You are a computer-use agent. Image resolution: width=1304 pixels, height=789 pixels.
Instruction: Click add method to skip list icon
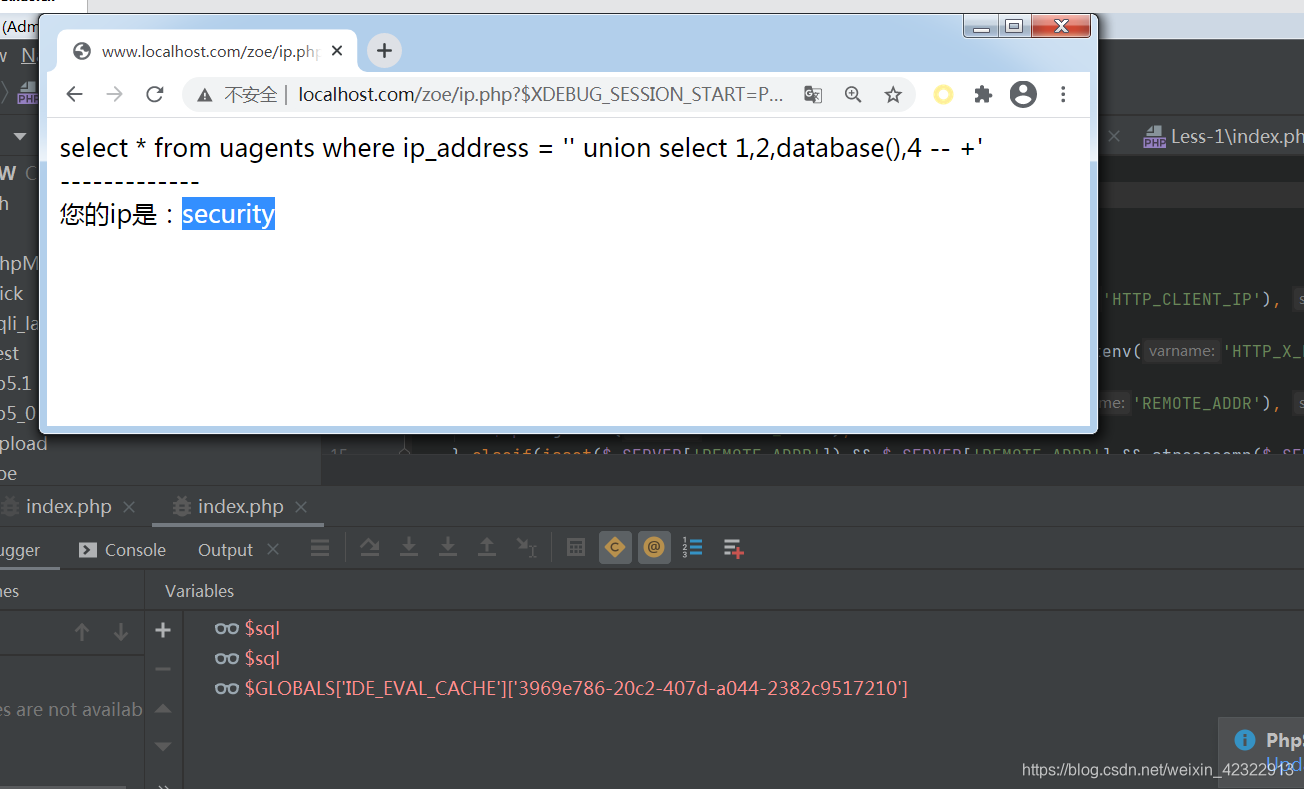tap(733, 547)
